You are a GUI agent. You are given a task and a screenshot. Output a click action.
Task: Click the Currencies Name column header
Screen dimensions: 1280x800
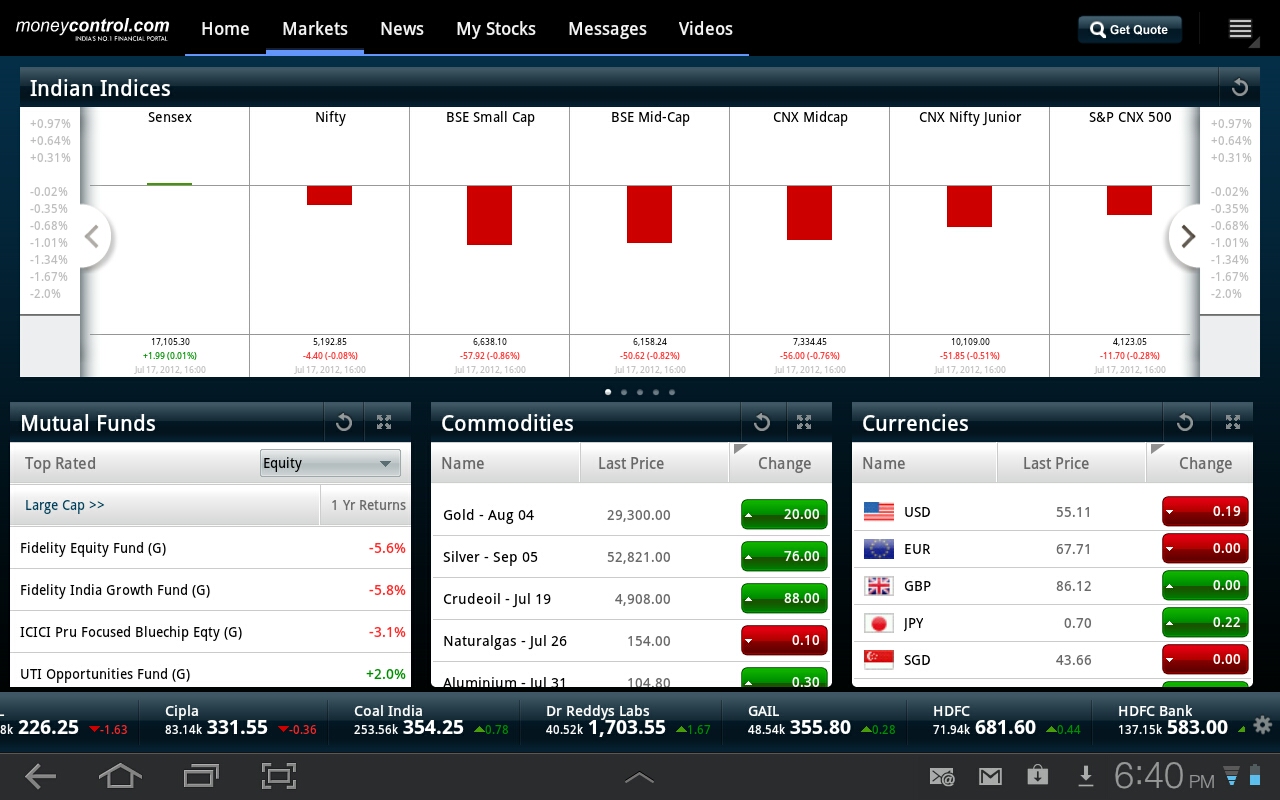pos(924,463)
